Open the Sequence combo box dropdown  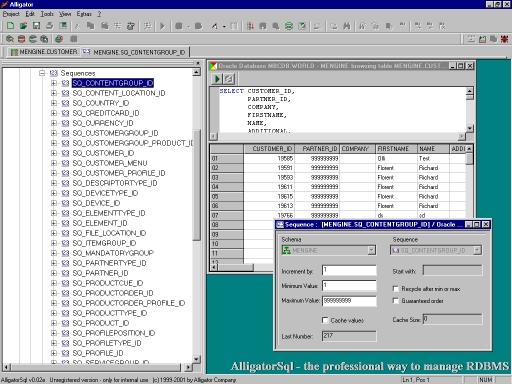click(x=477, y=250)
